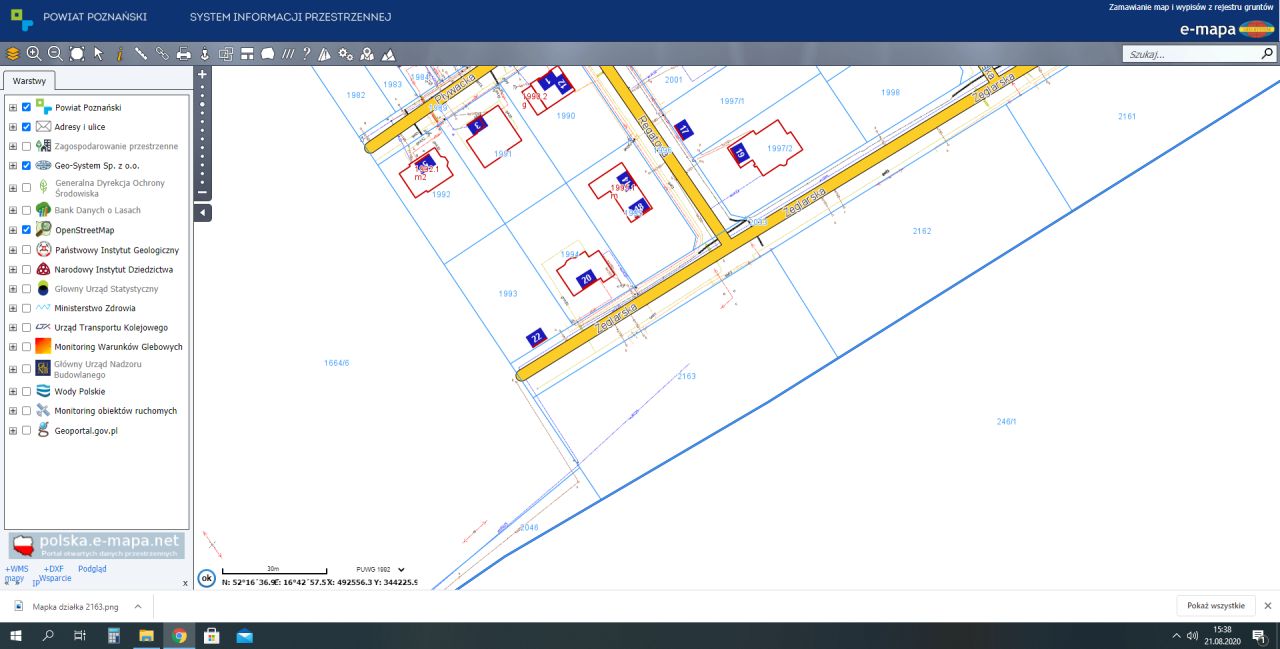1280x649 pixels.
Task: Click the Podgląd link
Action: (92, 569)
